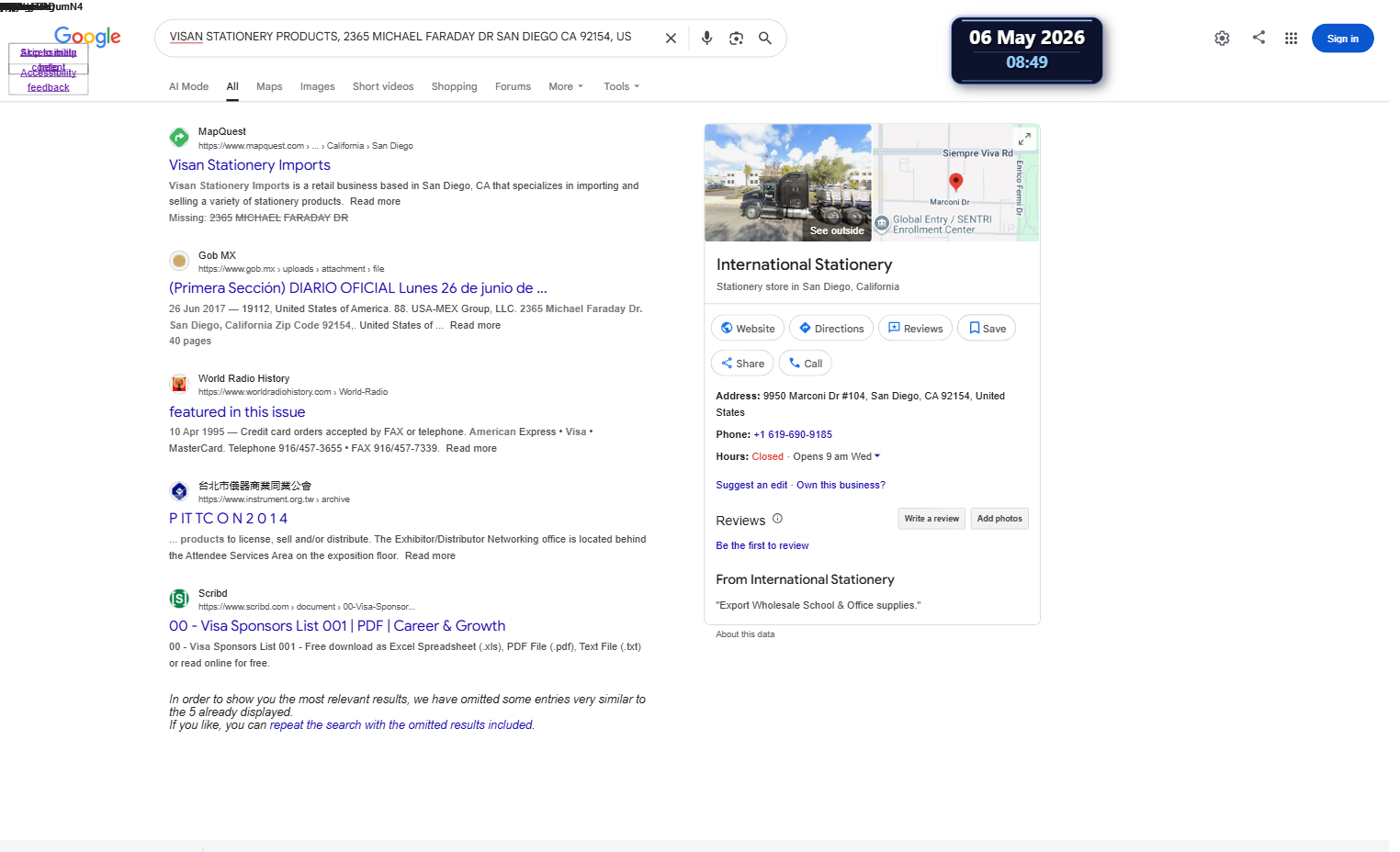This screenshot has width=1400, height=852.
Task: Get Directions to International Stationery
Action: click(831, 328)
